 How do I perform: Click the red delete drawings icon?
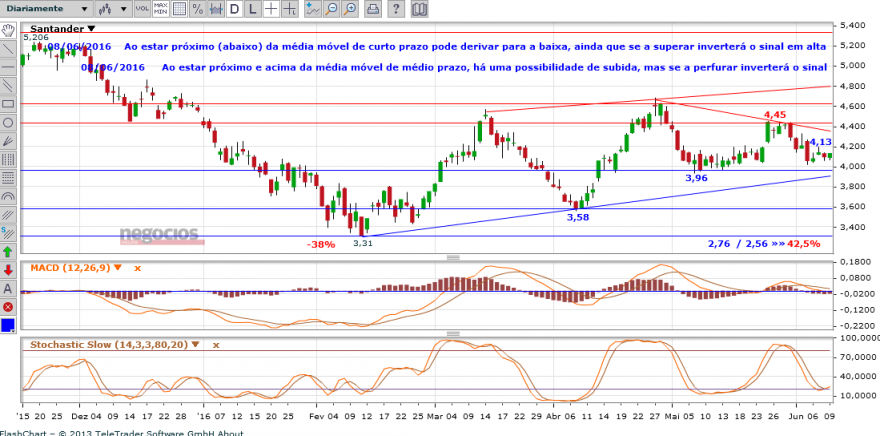8,308
